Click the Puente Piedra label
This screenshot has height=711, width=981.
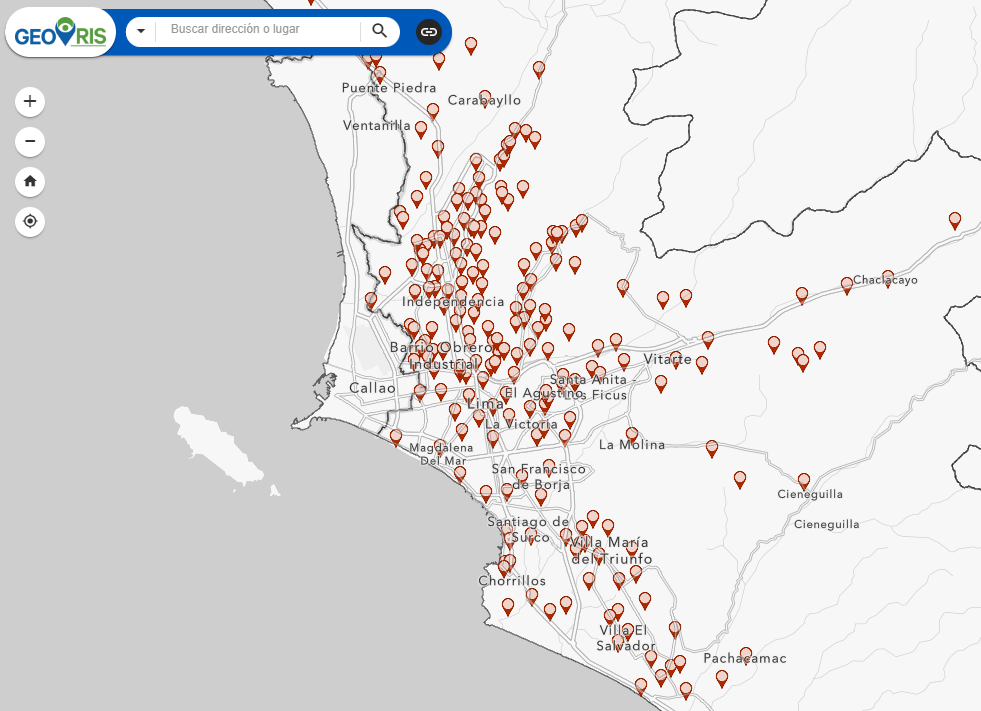[x=389, y=88]
